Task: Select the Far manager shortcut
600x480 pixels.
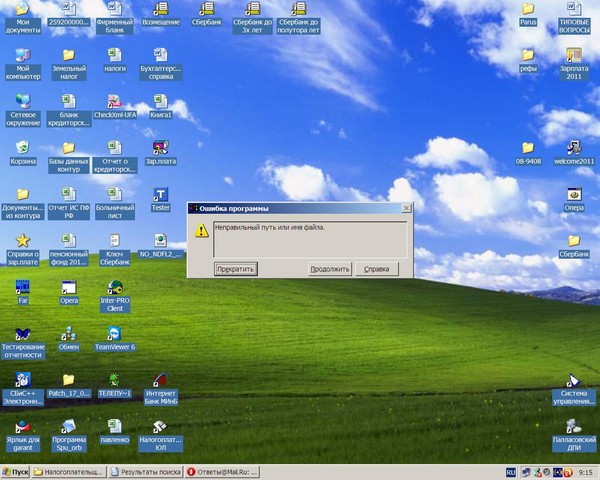Action: click(23, 292)
